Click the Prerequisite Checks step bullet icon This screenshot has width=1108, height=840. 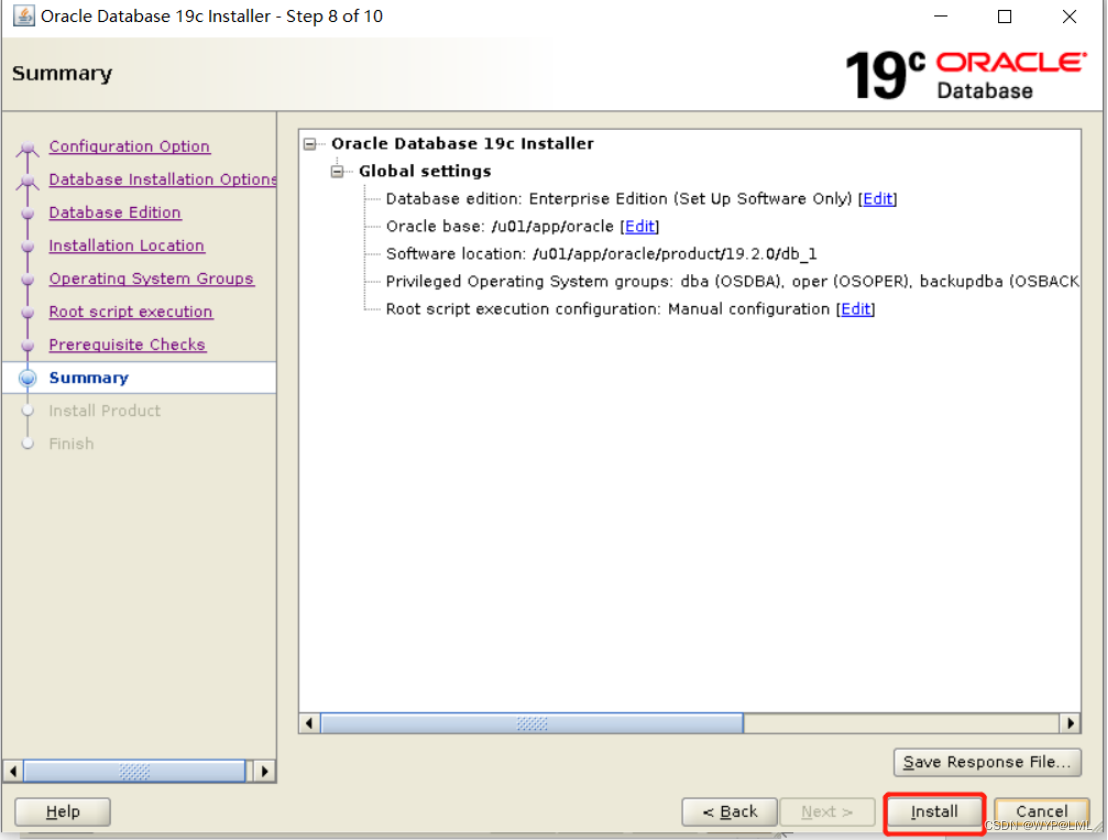tap(28, 345)
